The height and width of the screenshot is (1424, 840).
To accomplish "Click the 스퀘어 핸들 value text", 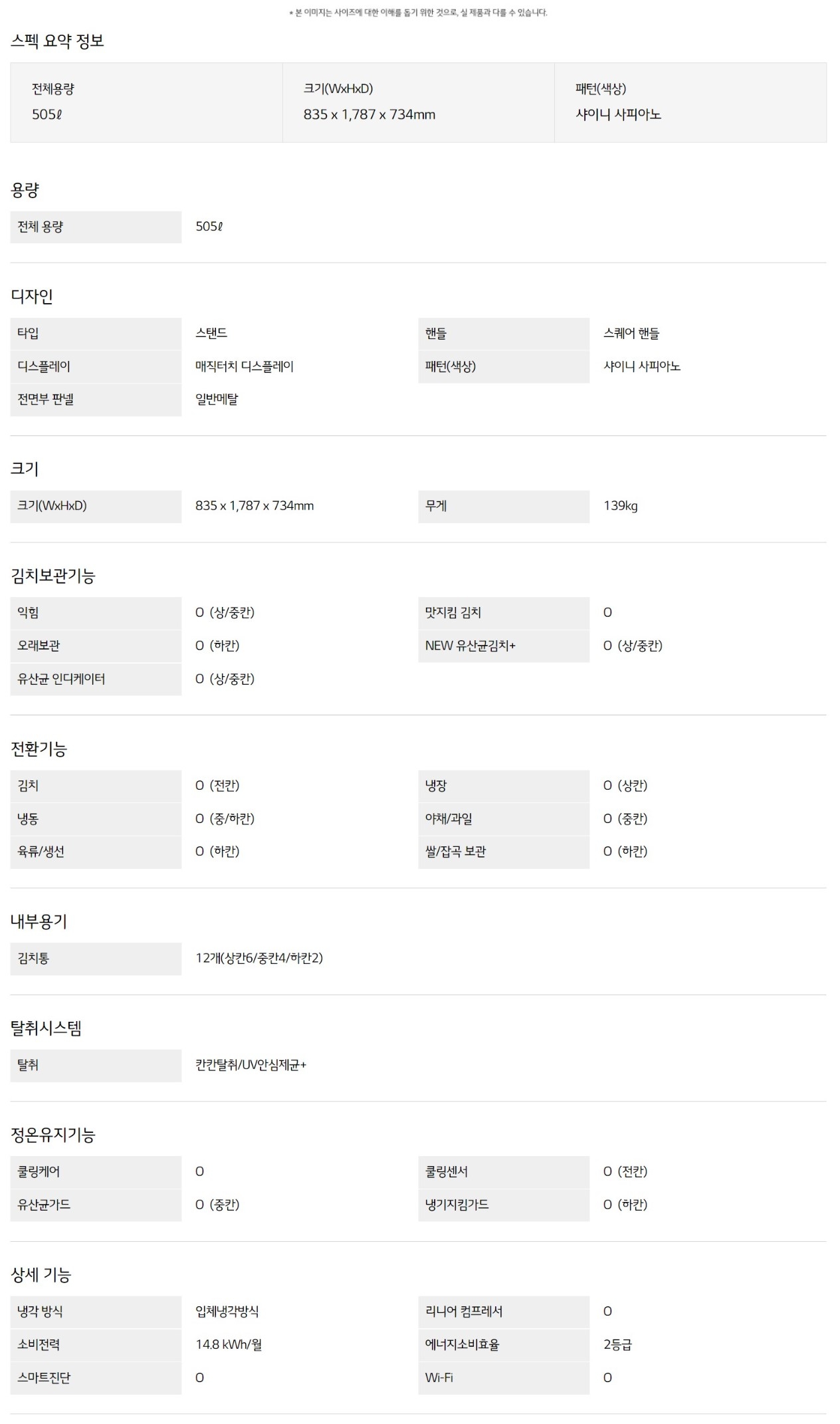I will [x=631, y=334].
